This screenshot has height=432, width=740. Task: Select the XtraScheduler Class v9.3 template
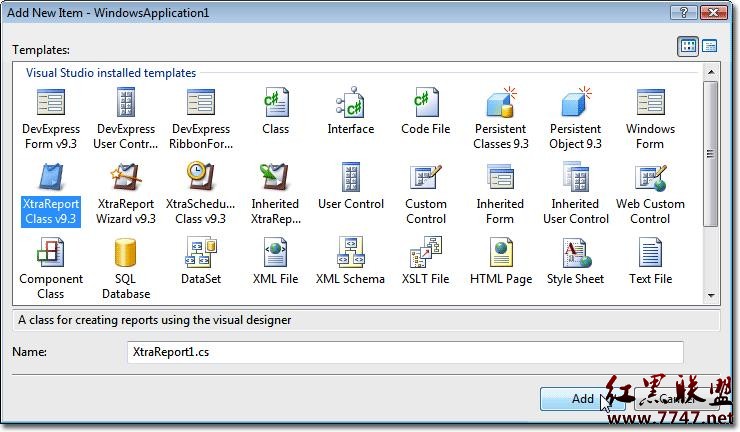pyautogui.click(x=201, y=194)
